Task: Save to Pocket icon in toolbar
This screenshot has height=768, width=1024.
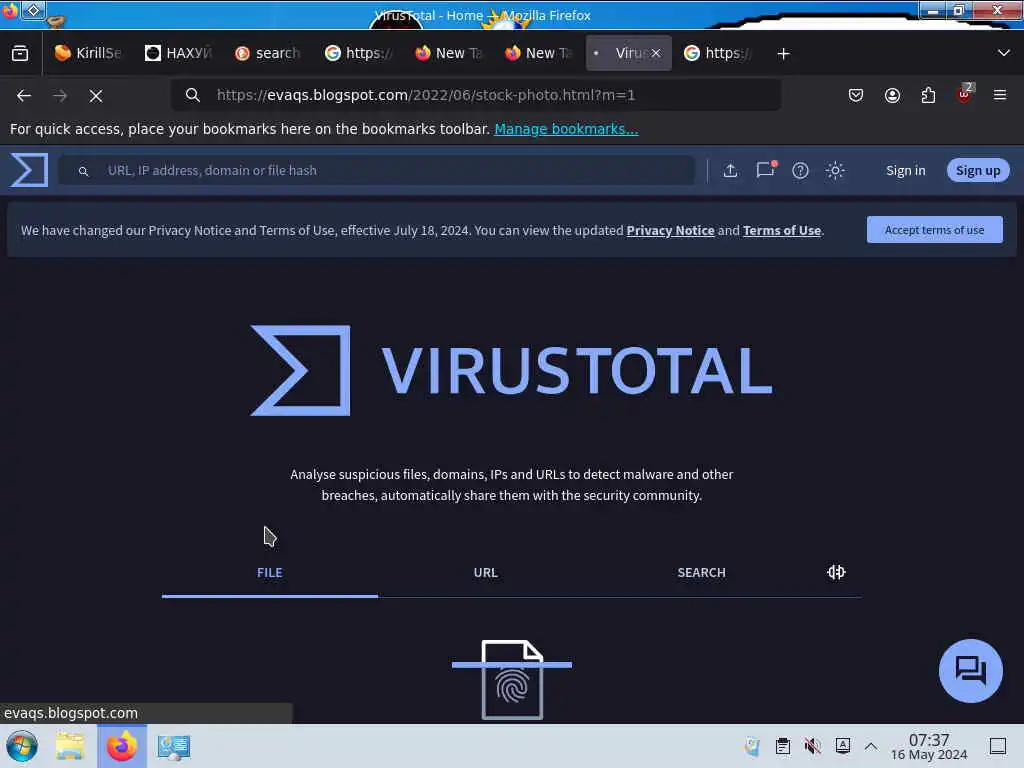Action: click(856, 95)
